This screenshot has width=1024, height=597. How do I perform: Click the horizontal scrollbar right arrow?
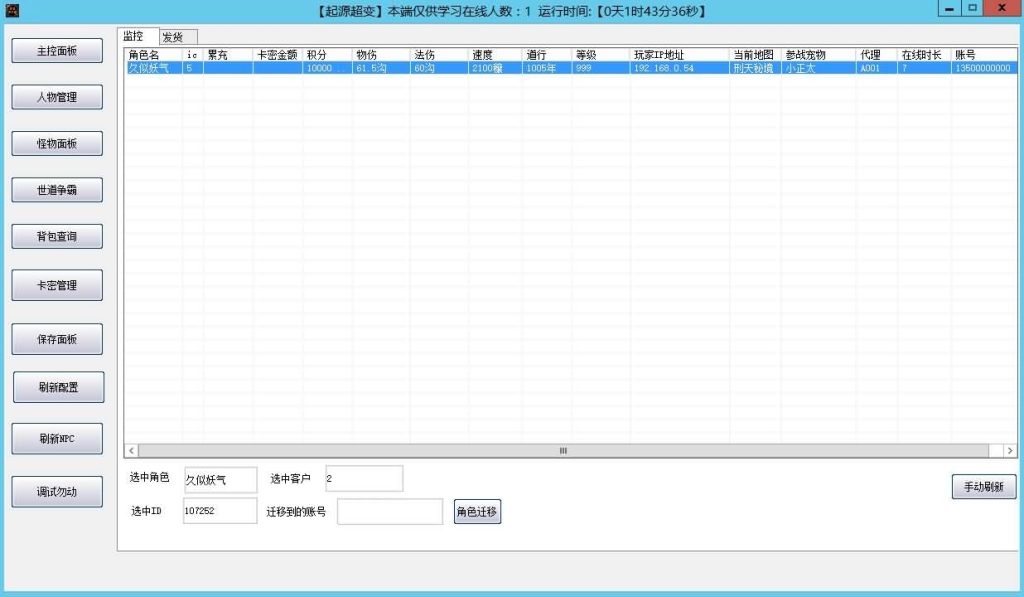1009,451
